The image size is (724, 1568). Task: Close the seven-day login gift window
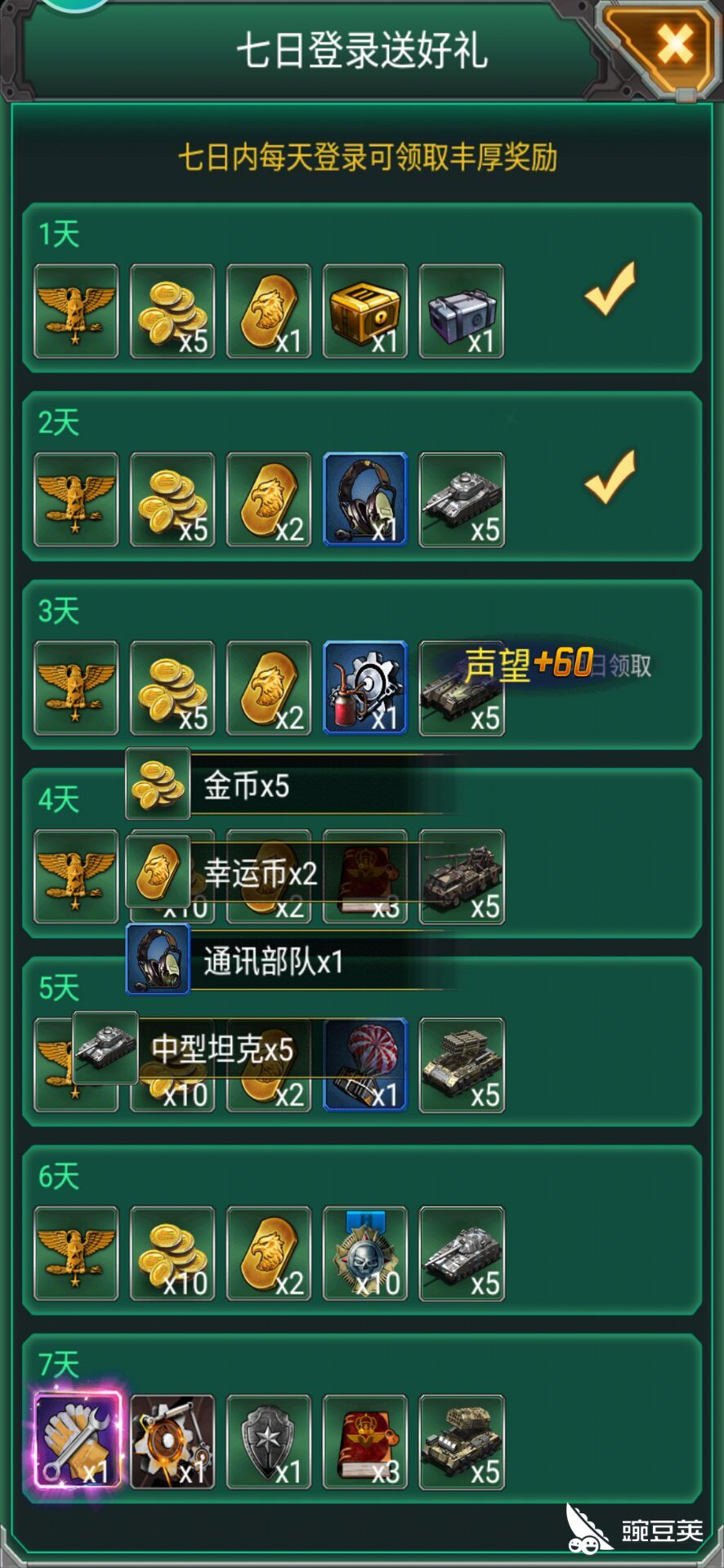click(675, 45)
